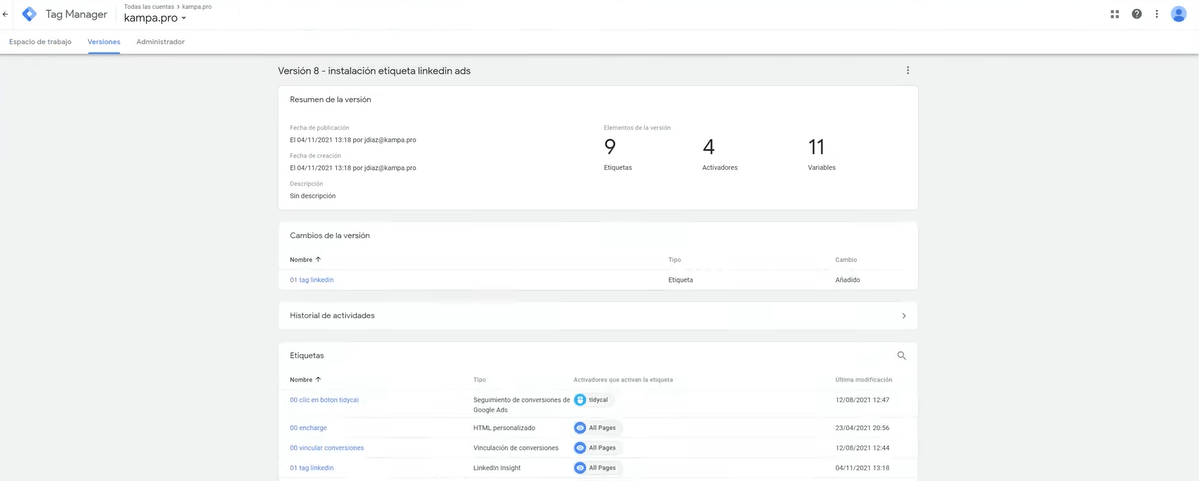Click Todas las cuentas breadcrumb

coord(148,6)
